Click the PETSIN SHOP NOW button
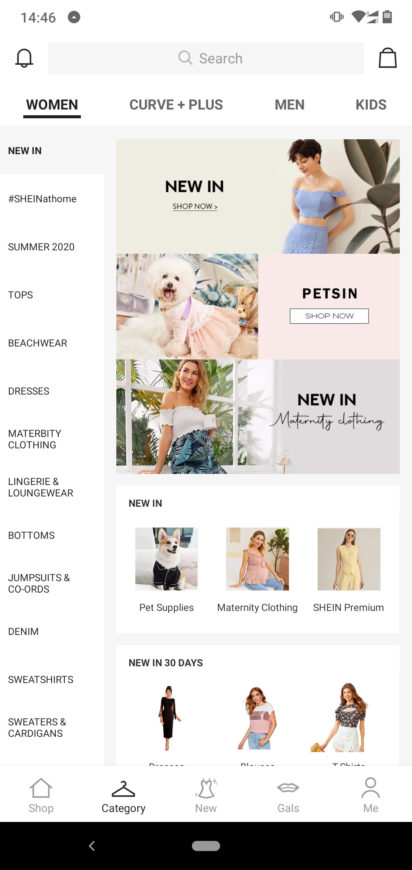The height and width of the screenshot is (870, 412). [329, 316]
